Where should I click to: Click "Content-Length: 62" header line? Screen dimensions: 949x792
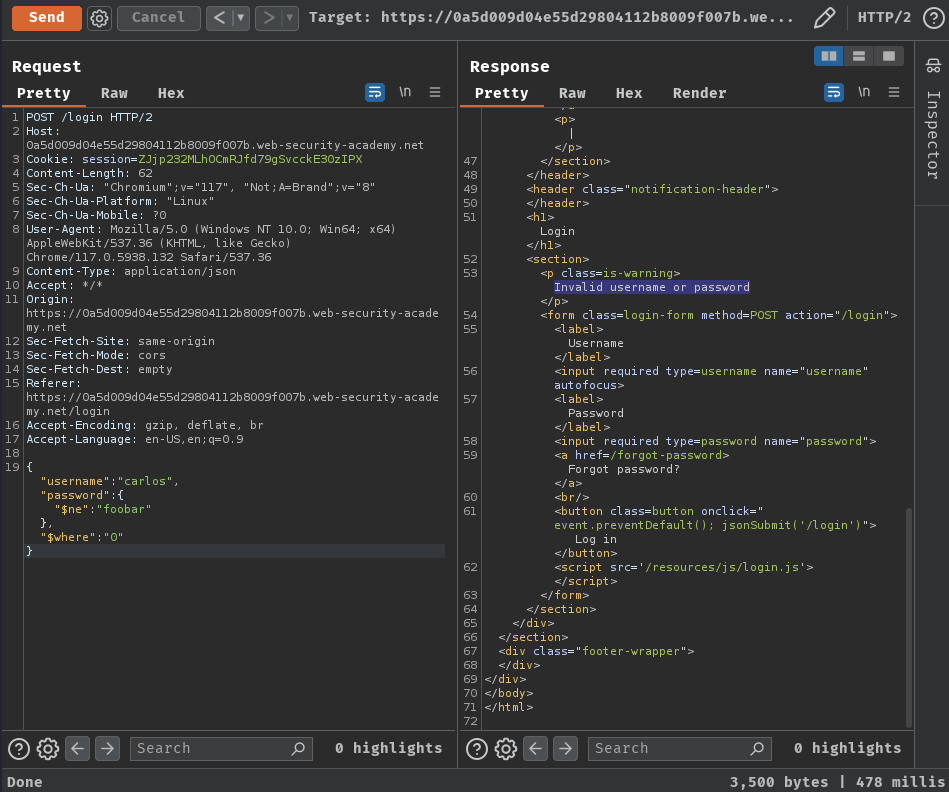(89, 173)
